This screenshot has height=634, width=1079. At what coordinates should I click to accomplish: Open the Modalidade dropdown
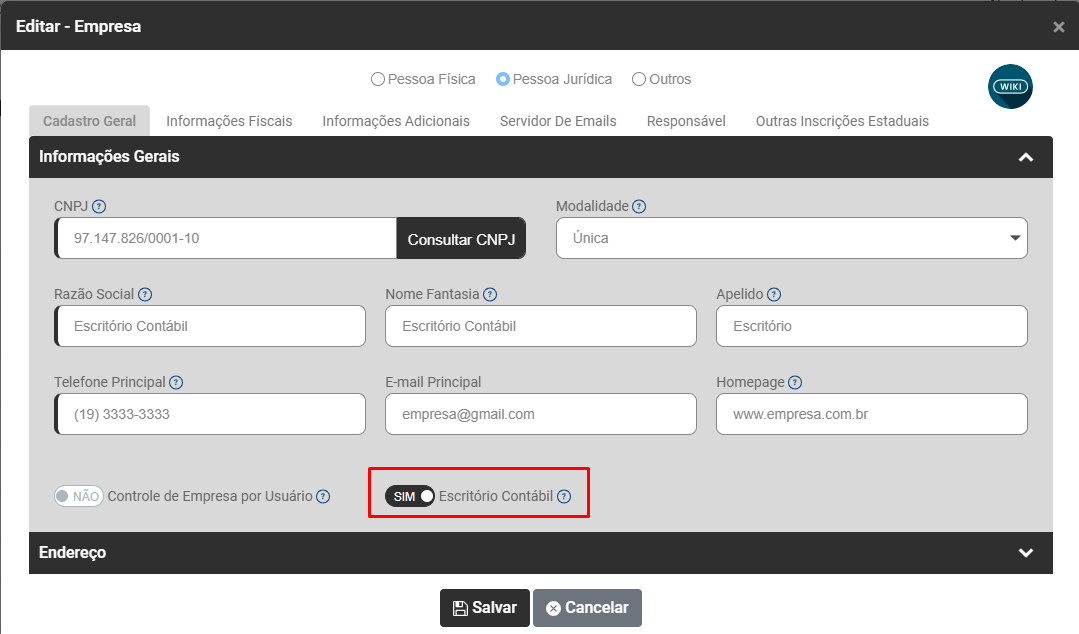tap(791, 238)
